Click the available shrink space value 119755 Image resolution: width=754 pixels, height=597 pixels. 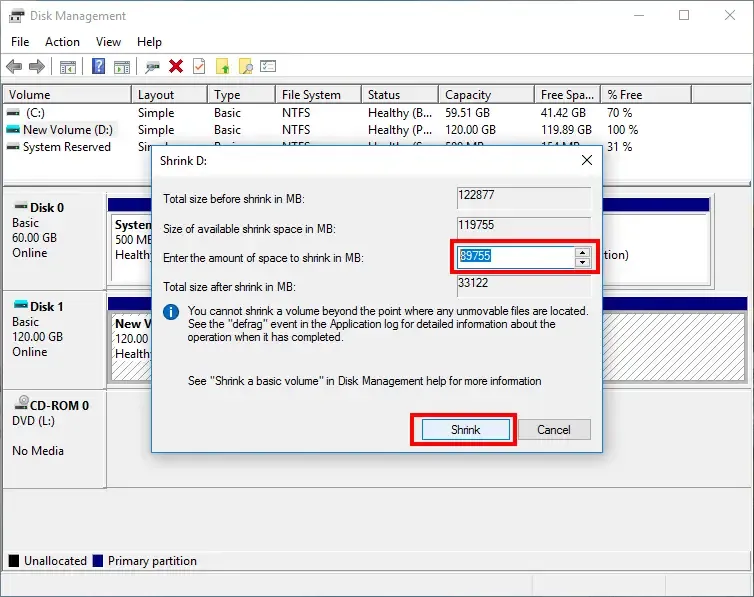coord(476,224)
